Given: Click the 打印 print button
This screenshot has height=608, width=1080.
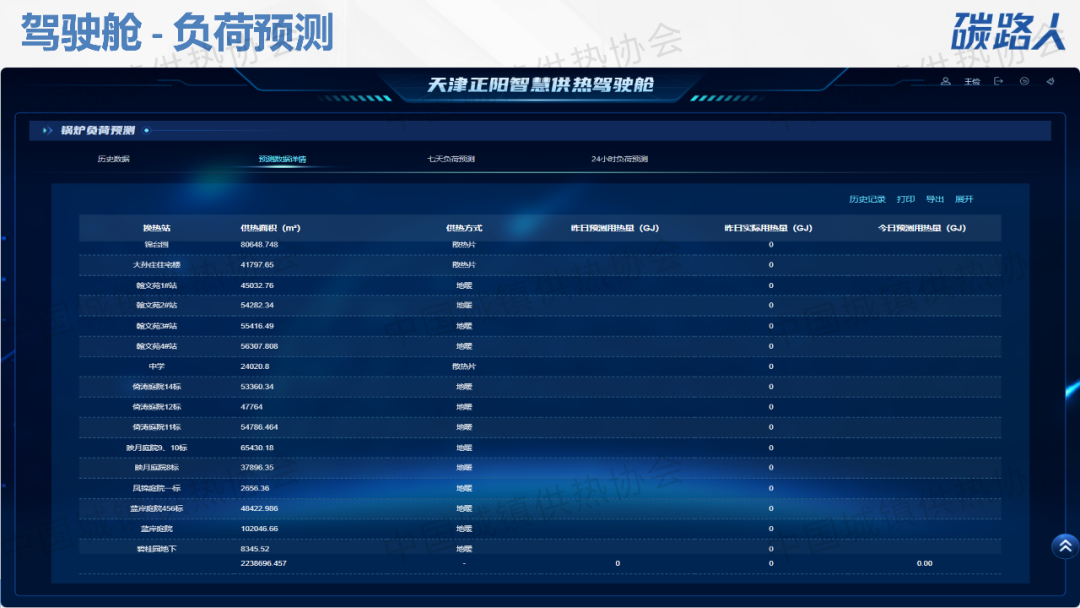Looking at the screenshot, I should pos(906,199).
